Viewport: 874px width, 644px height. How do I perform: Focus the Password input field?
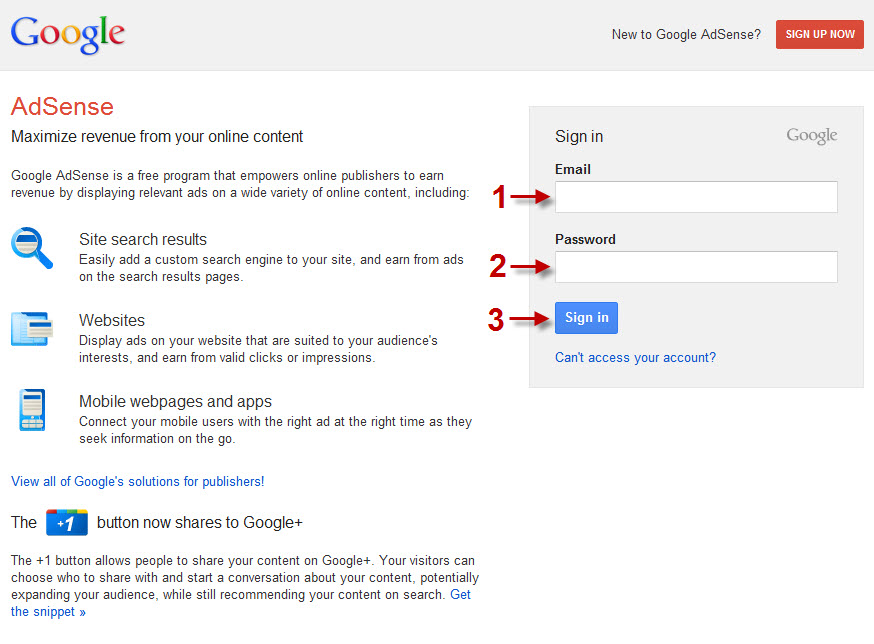(696, 267)
